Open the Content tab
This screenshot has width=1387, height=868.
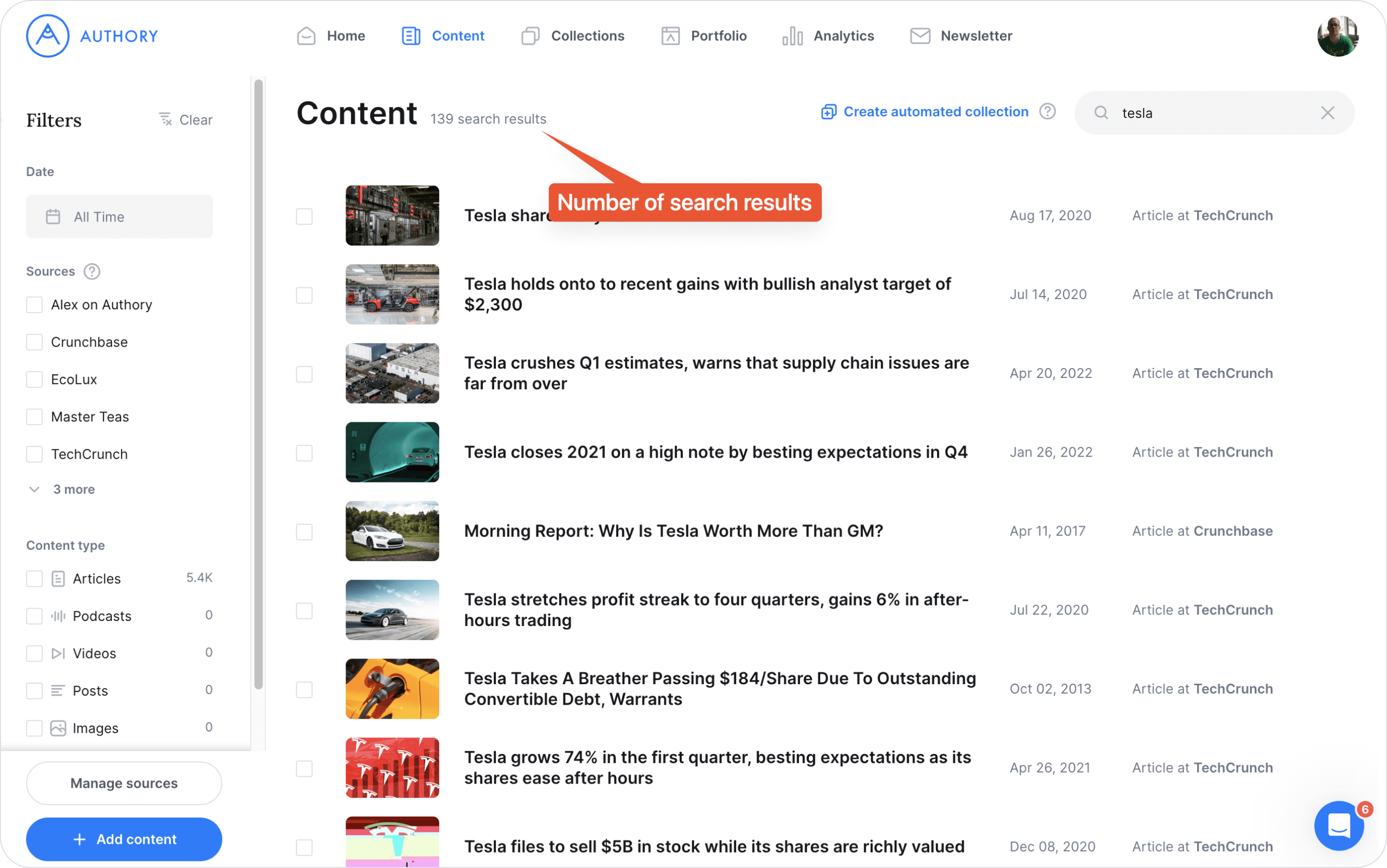click(443, 36)
